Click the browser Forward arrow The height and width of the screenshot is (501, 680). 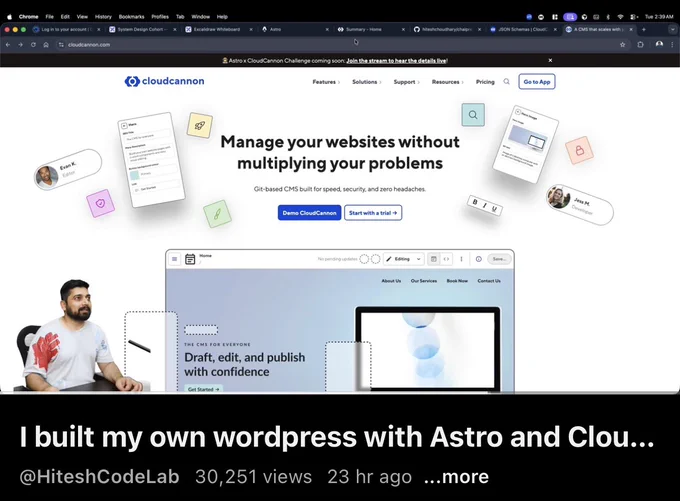(20, 45)
